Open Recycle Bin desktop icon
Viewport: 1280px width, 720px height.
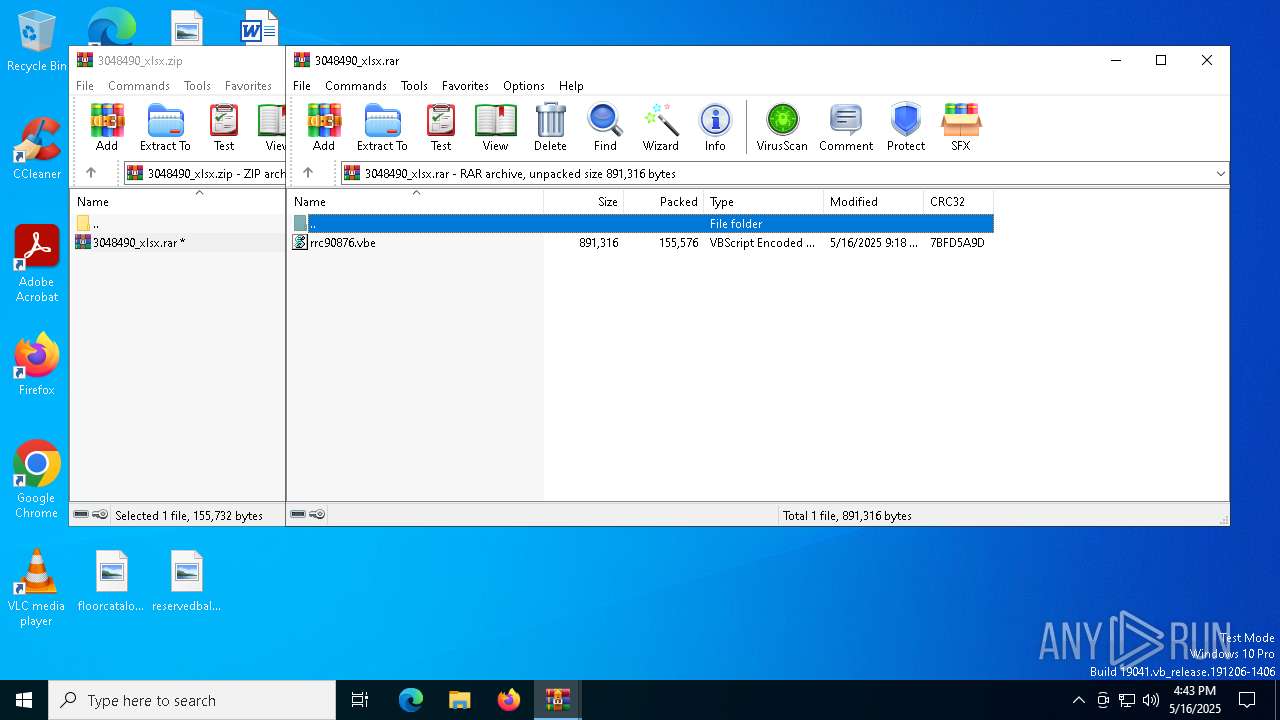(36, 42)
